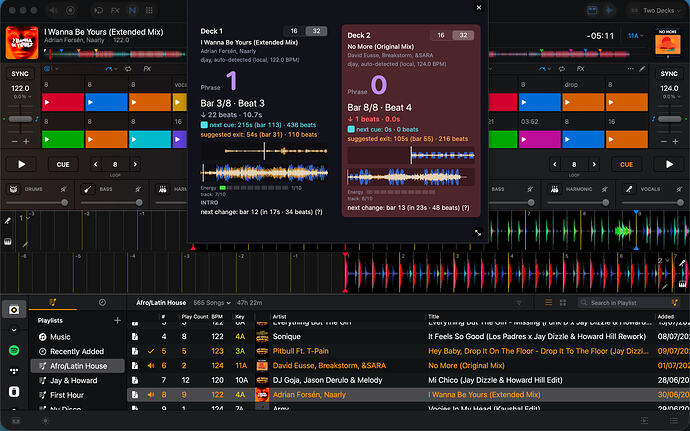Mute Deck 2 vocals stem
690x431 pixels.
(x=679, y=189)
